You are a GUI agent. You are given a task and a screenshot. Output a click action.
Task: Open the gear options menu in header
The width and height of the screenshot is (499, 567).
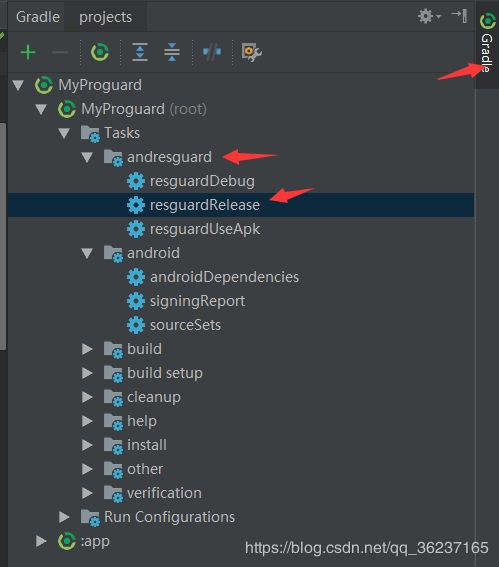pyautogui.click(x=429, y=16)
